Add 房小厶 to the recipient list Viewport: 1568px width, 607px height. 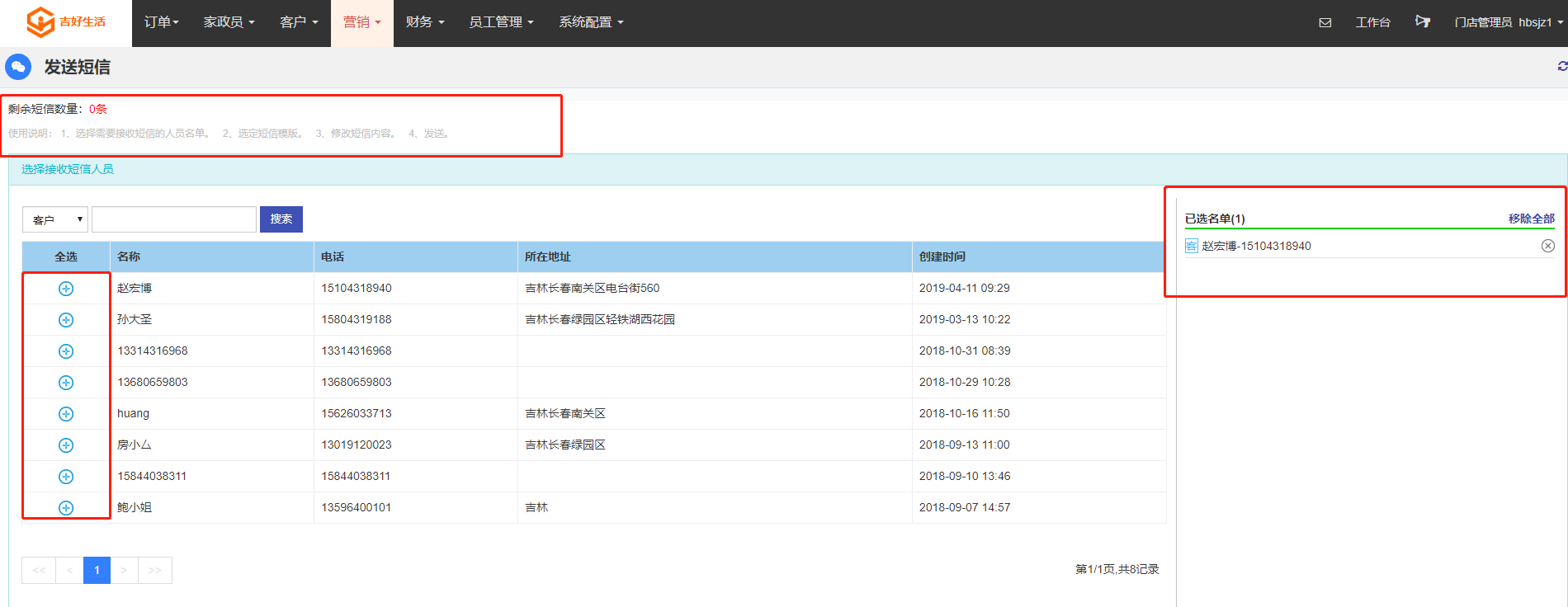66,445
